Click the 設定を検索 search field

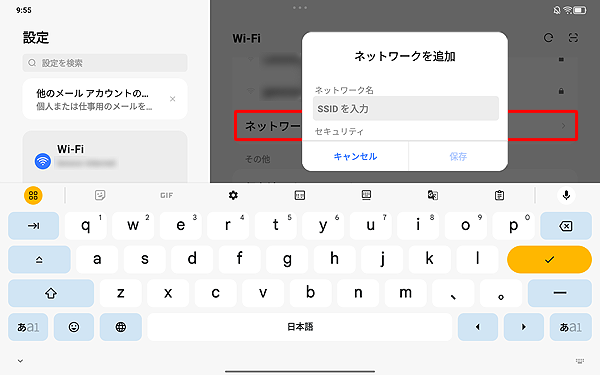tap(105, 63)
